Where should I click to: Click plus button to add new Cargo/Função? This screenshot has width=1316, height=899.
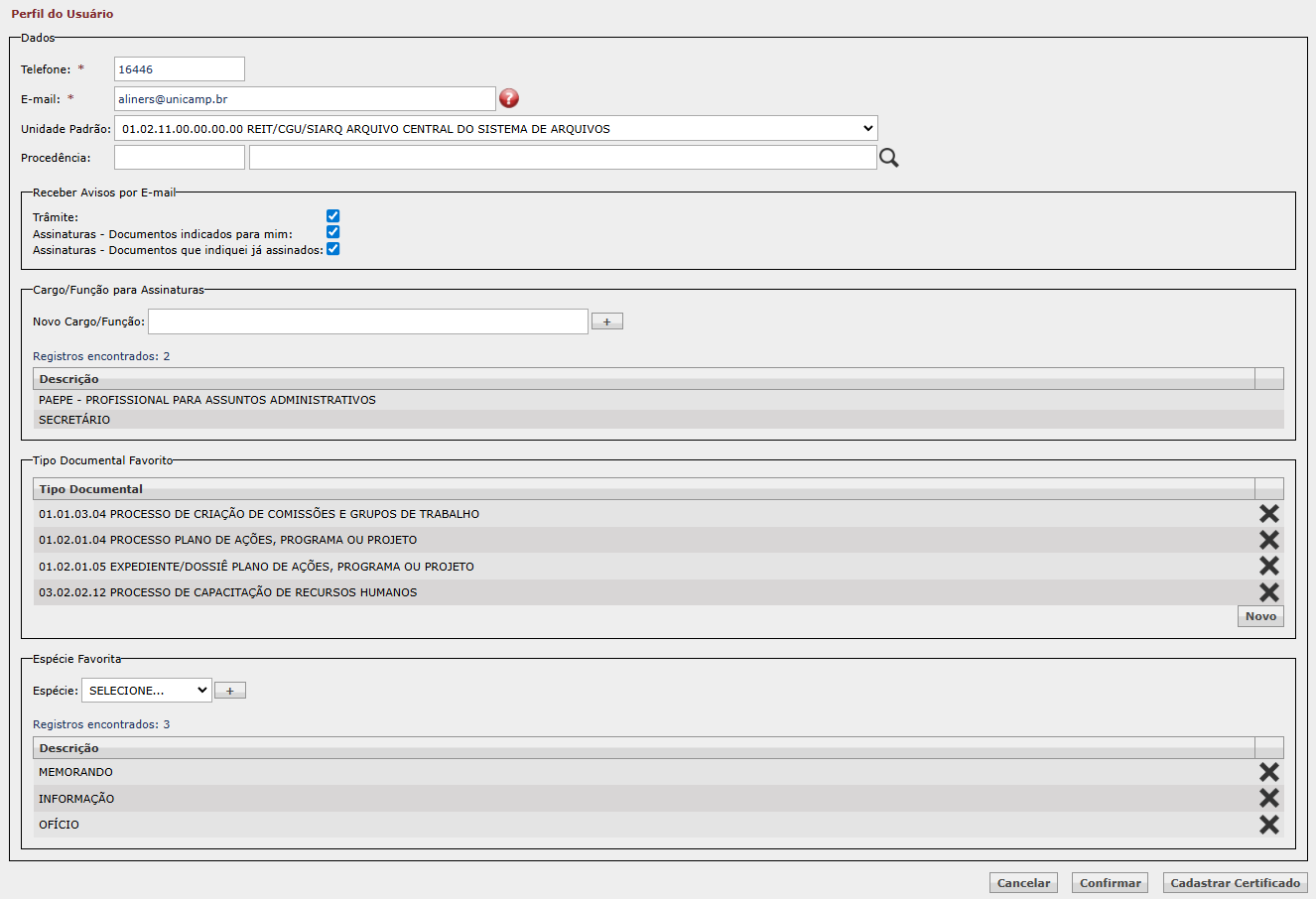click(607, 321)
